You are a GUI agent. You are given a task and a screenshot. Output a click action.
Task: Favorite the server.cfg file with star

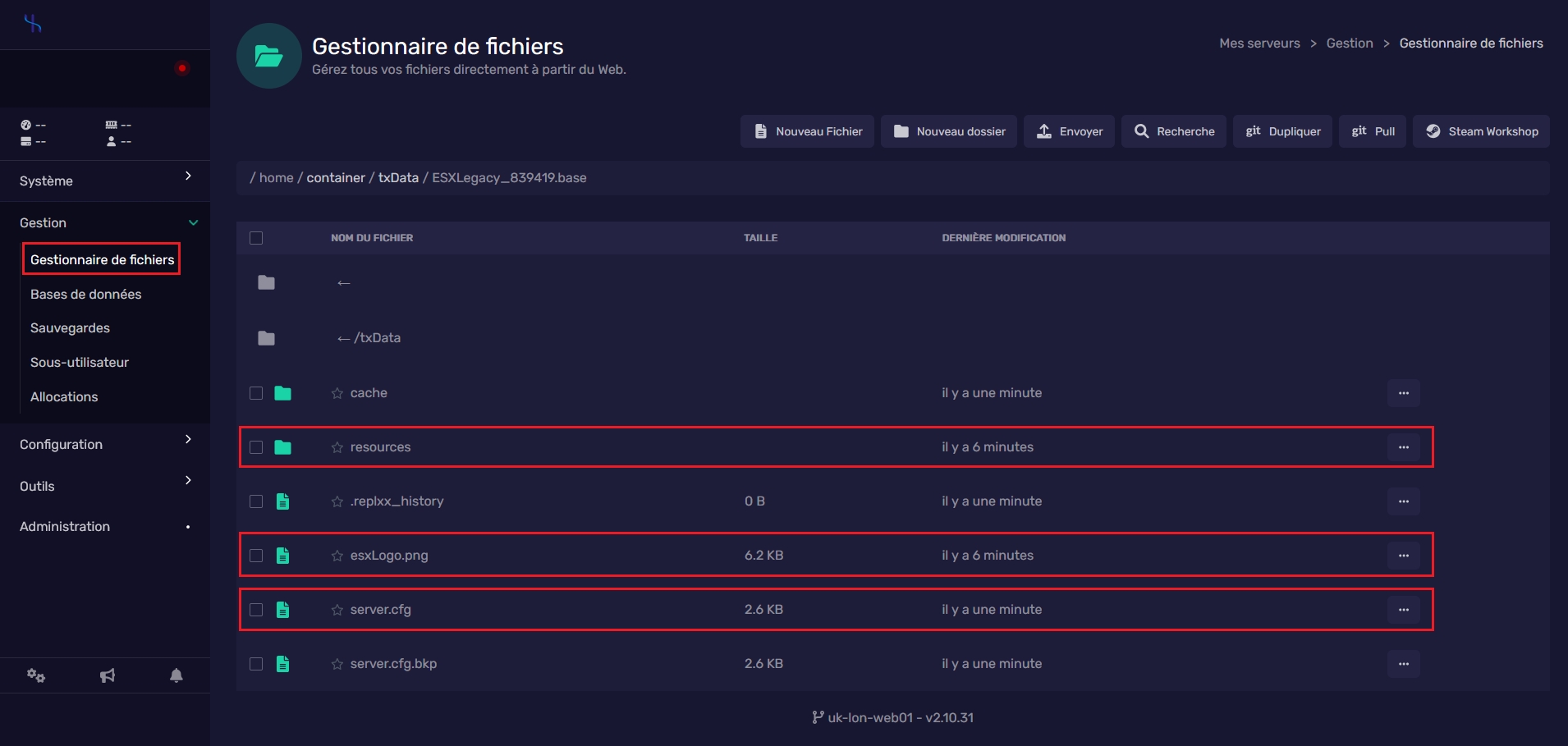(x=337, y=610)
